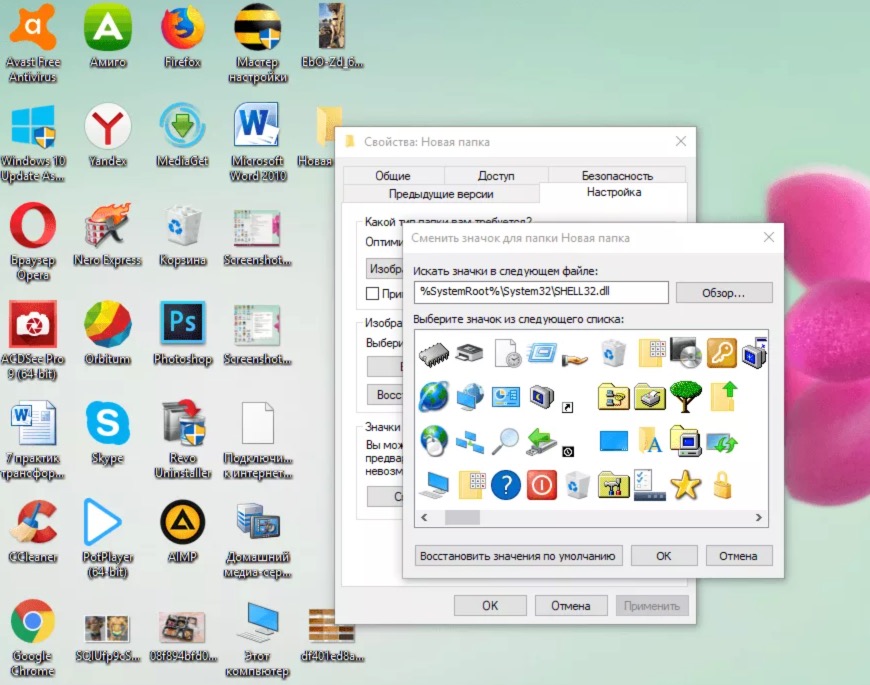Select the checklist taskbar icon

coord(649,485)
